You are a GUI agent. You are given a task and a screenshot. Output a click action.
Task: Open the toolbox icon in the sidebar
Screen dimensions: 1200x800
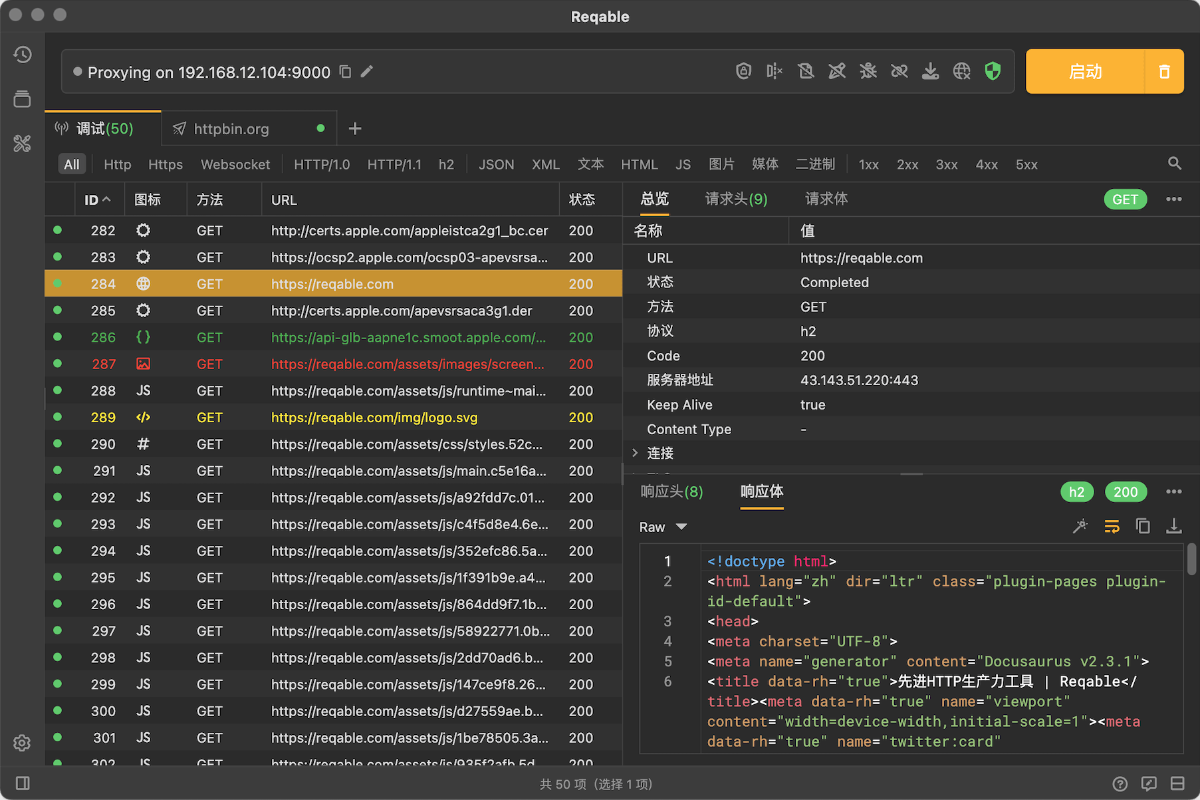pyautogui.click(x=22, y=143)
